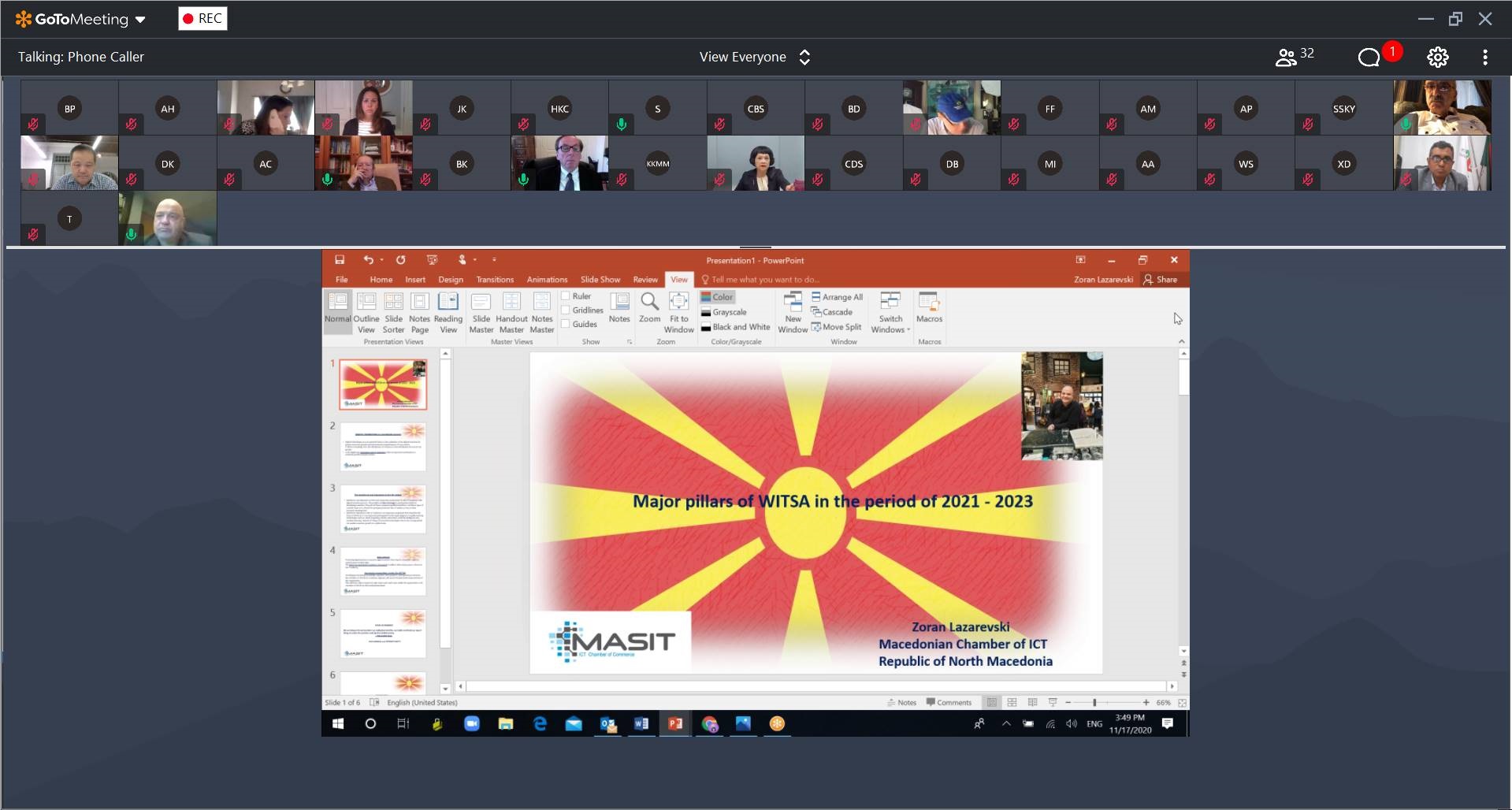Open the Macros button

pyautogui.click(x=929, y=308)
